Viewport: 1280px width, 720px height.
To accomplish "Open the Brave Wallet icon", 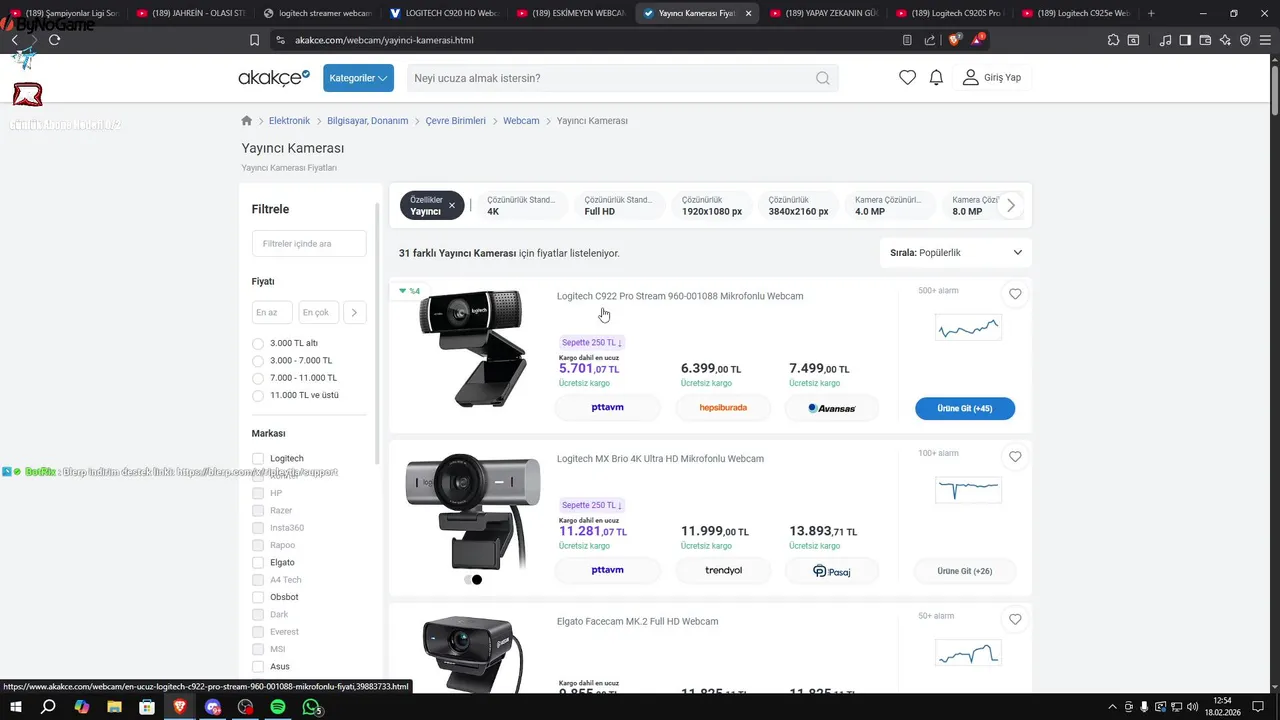I will click(1205, 40).
